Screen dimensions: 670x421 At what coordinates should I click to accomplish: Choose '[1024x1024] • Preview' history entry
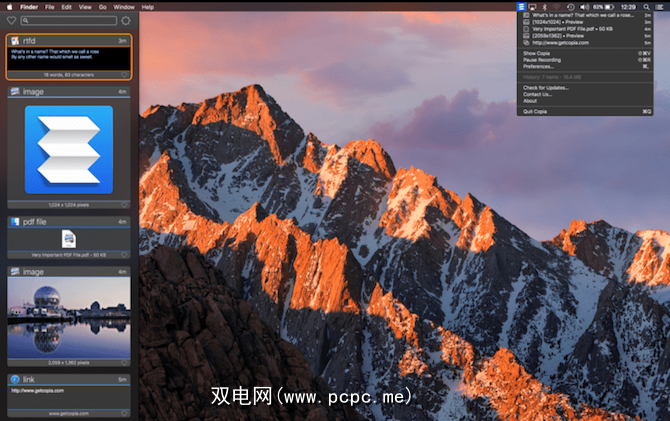(585, 22)
